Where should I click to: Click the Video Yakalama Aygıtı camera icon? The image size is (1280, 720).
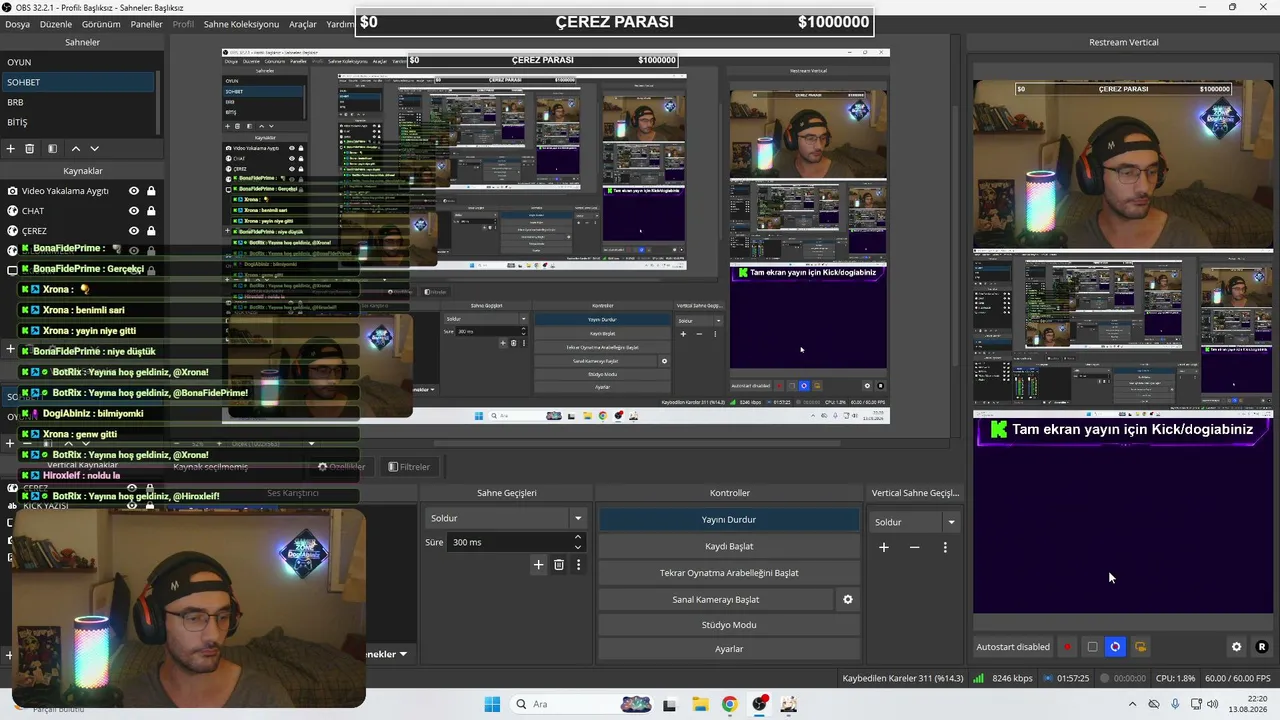(12, 191)
